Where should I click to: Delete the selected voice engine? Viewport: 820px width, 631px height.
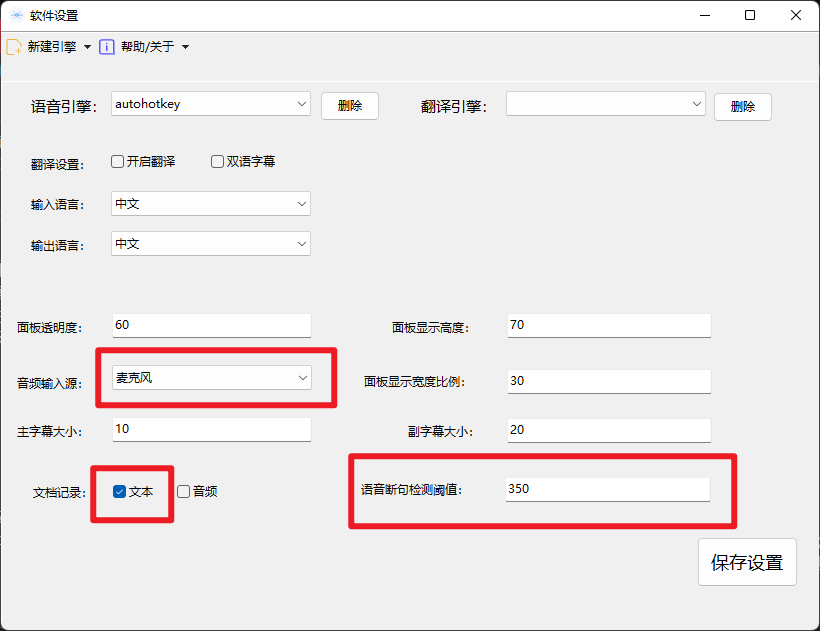coord(350,106)
